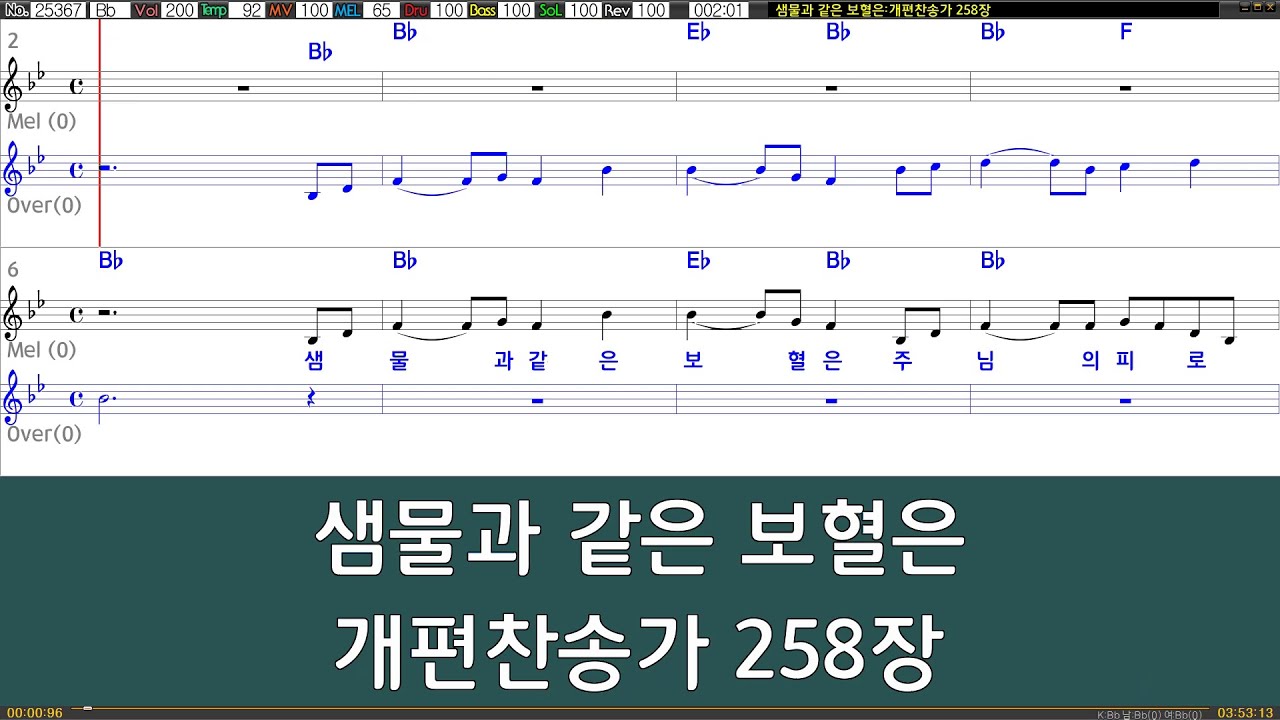Click measure number 2 label

pyautogui.click(x=13, y=41)
